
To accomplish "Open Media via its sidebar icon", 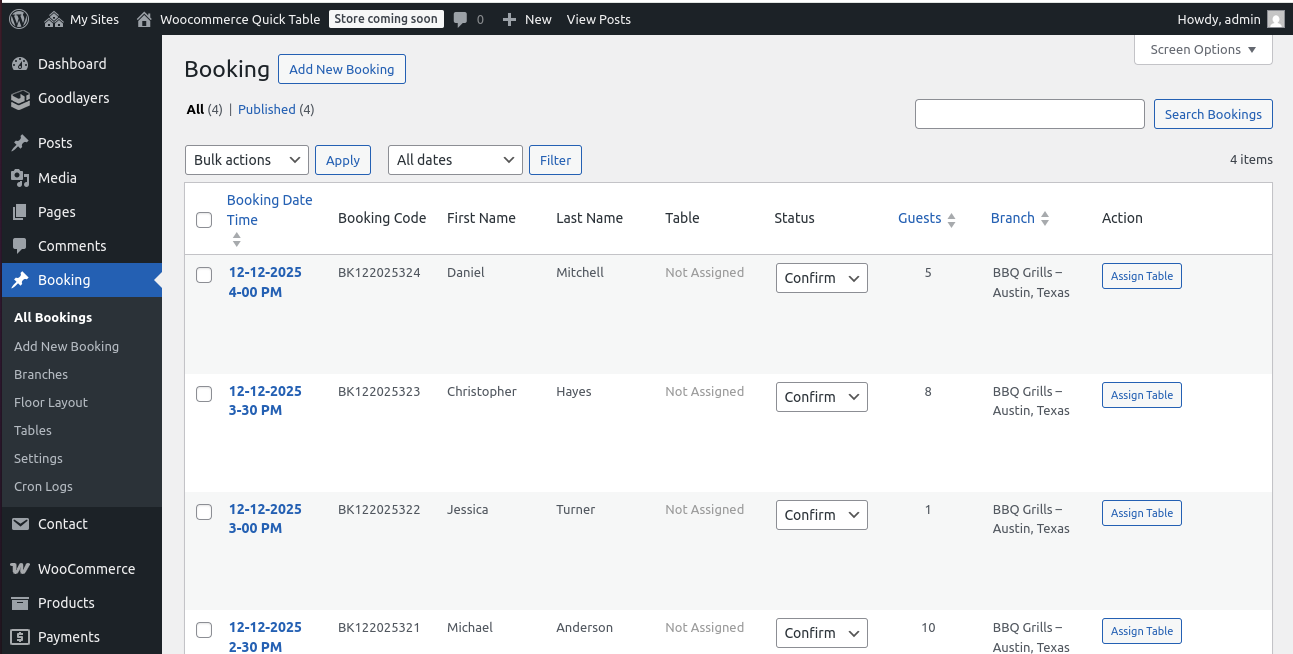I will coord(20,178).
